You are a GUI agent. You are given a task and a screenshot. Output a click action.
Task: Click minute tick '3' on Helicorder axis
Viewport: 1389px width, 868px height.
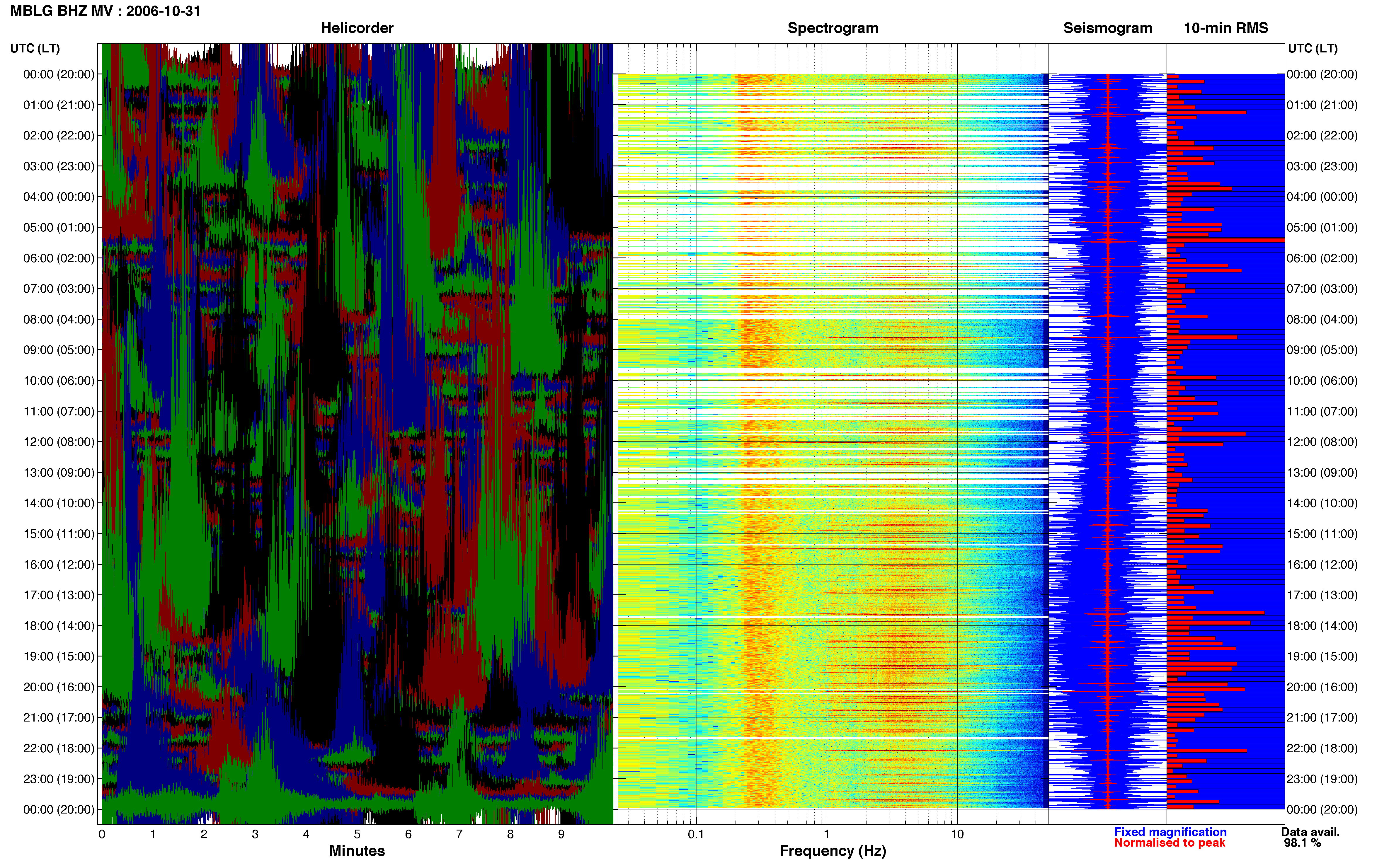click(255, 834)
